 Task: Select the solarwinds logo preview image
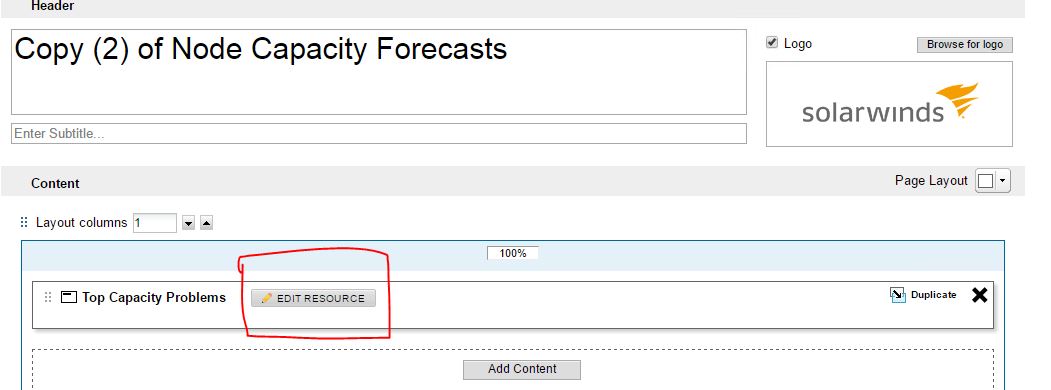pyautogui.click(x=889, y=104)
